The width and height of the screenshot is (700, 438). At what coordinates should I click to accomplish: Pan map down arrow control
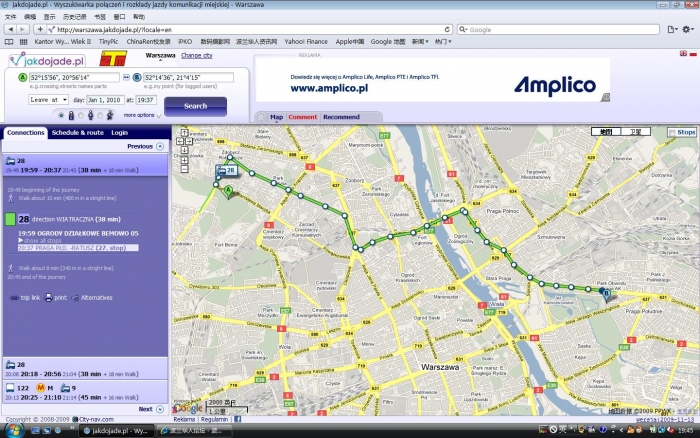pos(184,150)
